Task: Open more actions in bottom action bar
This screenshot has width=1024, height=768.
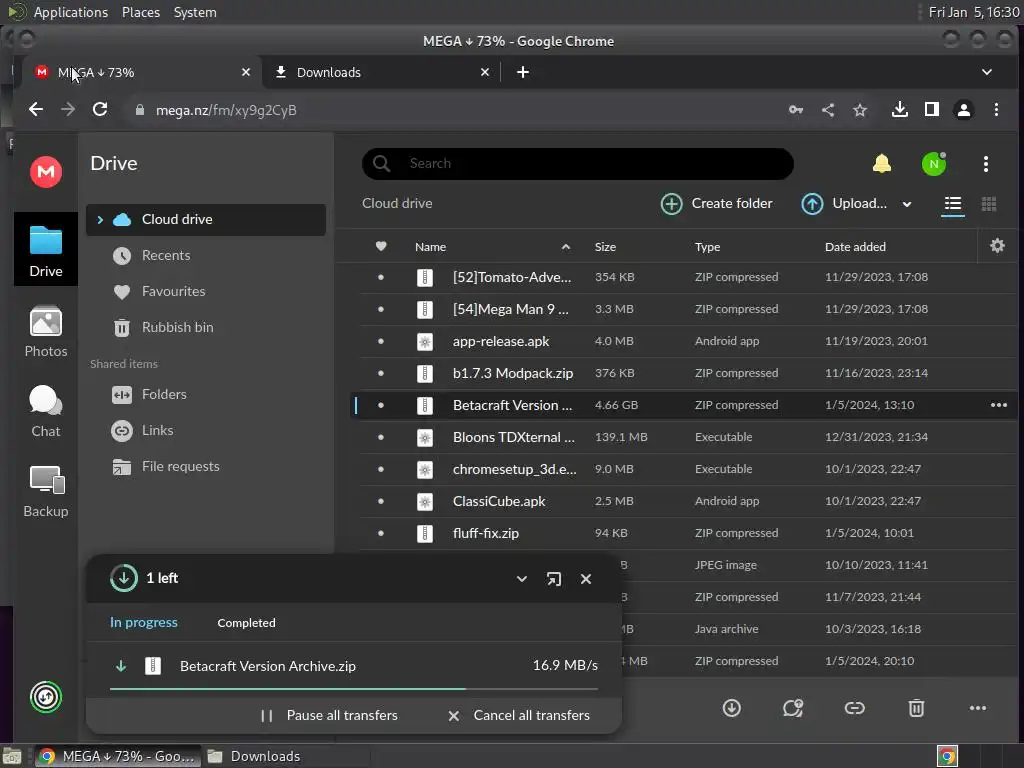Action: tap(978, 708)
